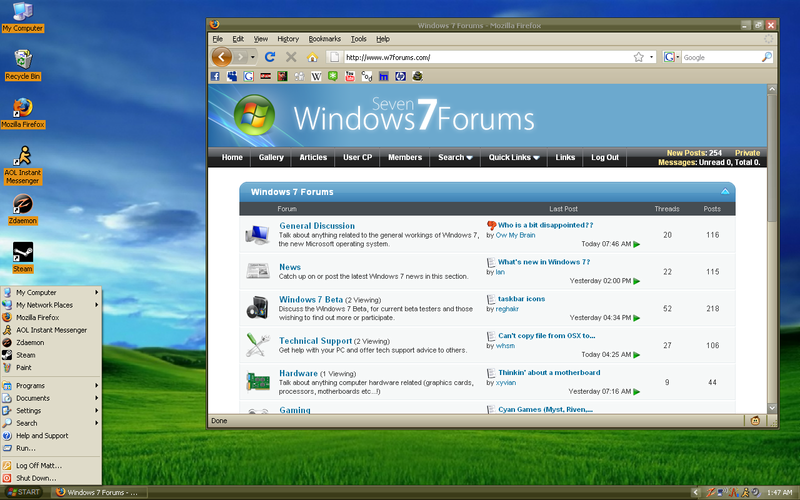The image size is (800, 500).
Task: Expand Documents submenu in Start menu
Action: (x=51, y=398)
